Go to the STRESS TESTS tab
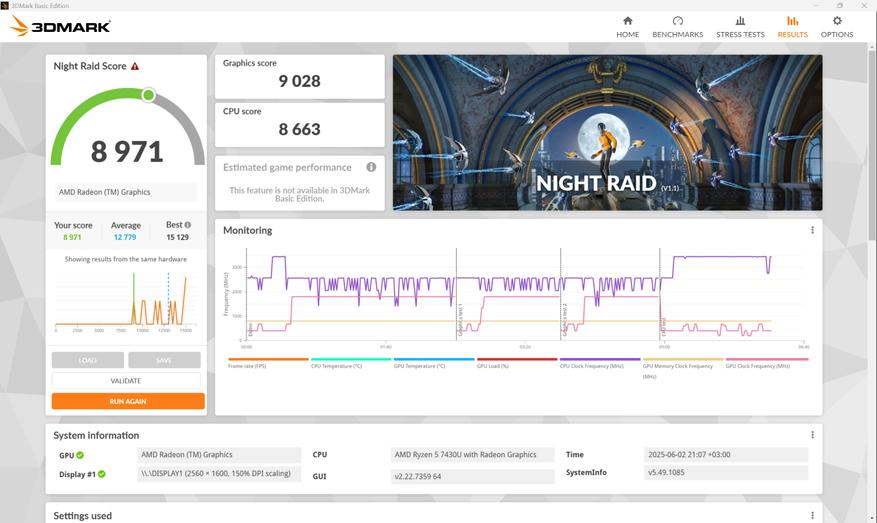The width and height of the screenshot is (877, 523). click(740, 27)
